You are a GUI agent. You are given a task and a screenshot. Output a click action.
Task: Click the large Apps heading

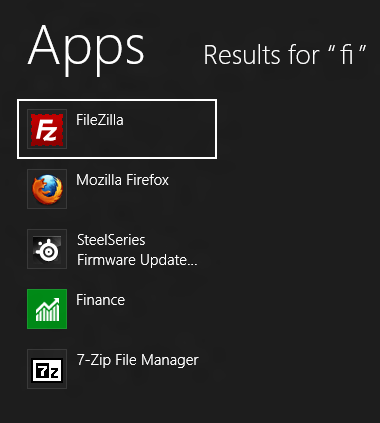point(86,47)
